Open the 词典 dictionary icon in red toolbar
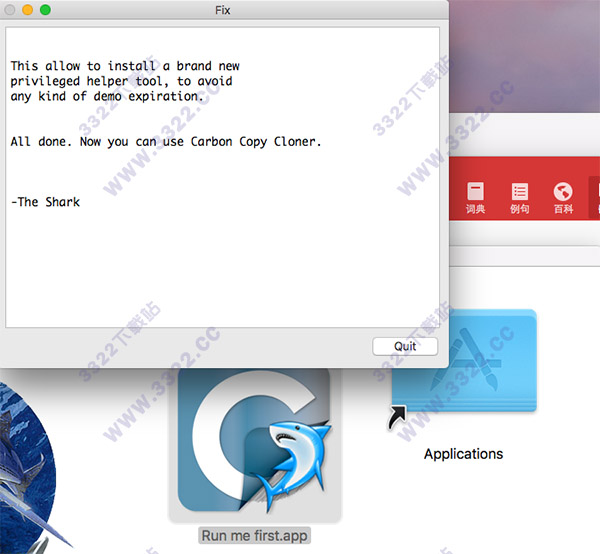Screen dimensions: 600x554 (x=475, y=197)
